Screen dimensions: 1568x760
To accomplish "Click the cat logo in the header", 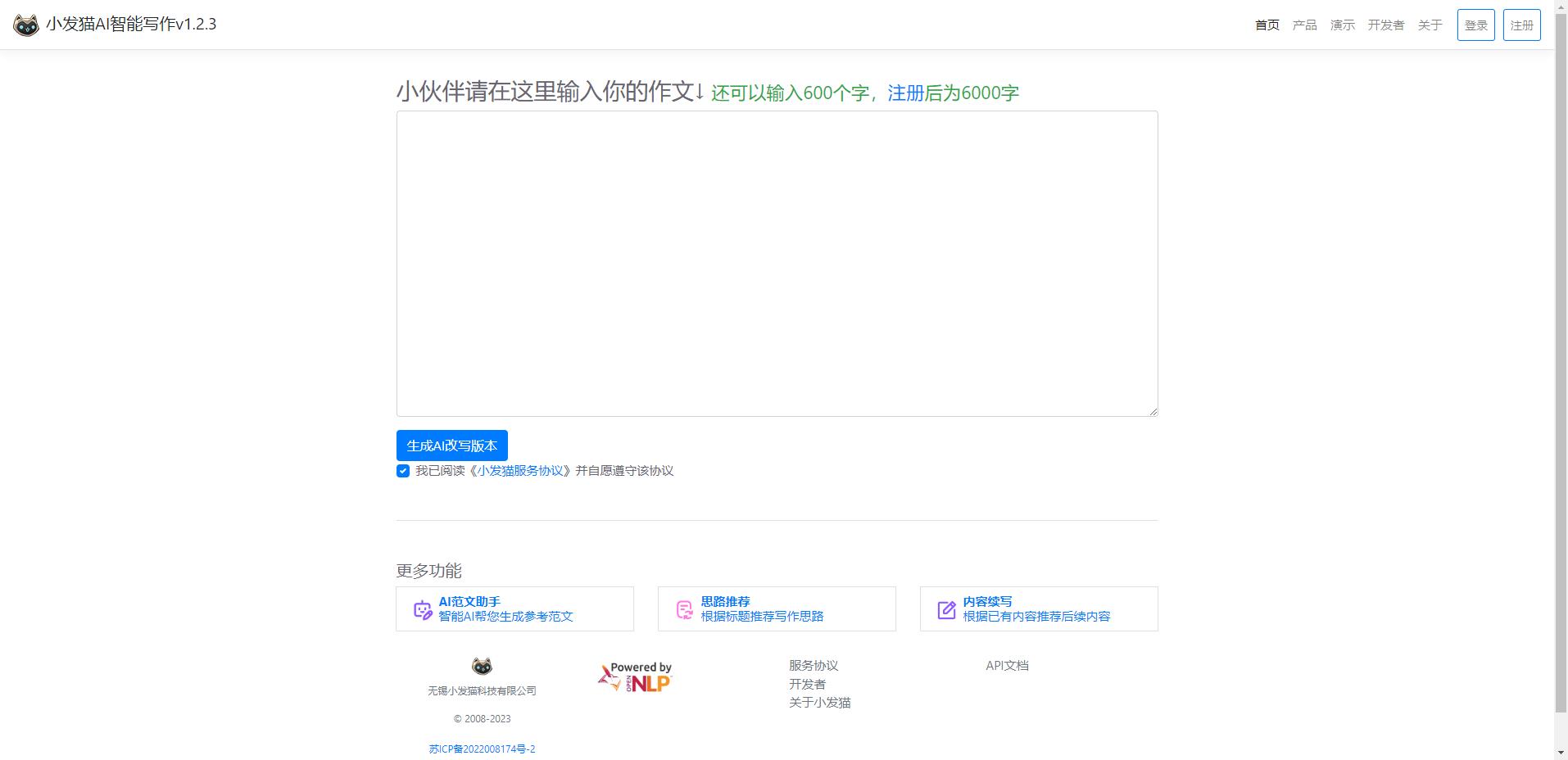I will coord(26,25).
